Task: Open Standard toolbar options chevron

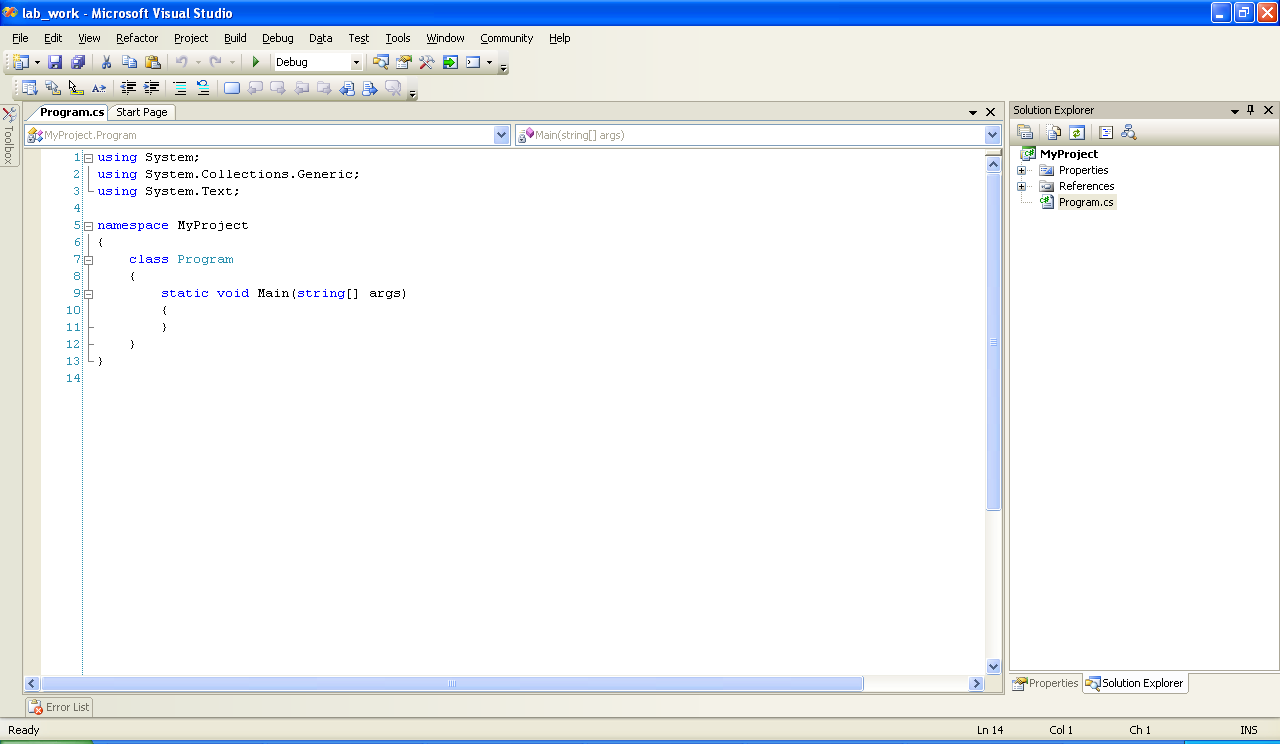Action: (503, 65)
